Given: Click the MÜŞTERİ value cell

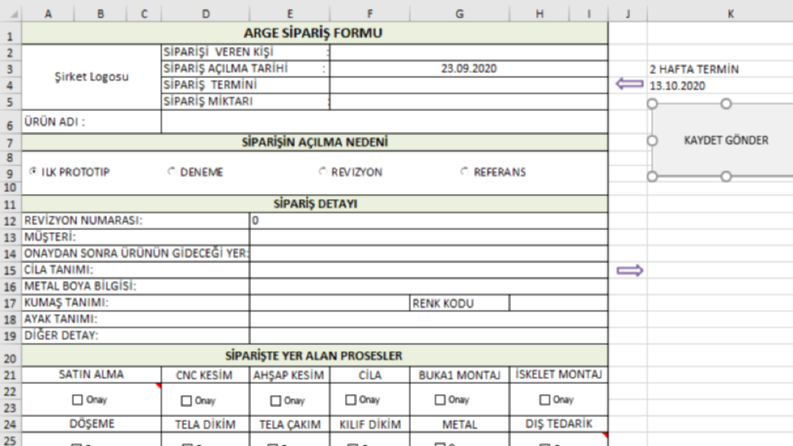Looking at the screenshot, I should pyautogui.click(x=428, y=237).
